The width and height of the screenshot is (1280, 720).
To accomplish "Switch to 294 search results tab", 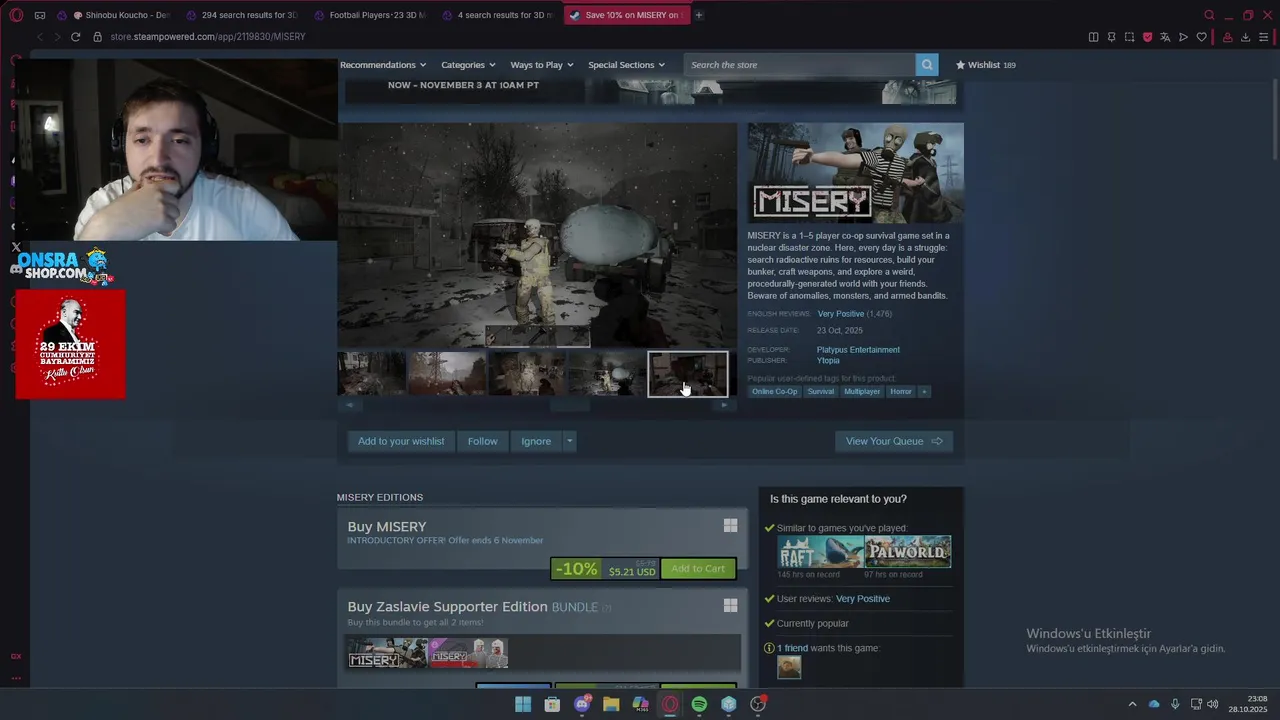I will [241, 15].
